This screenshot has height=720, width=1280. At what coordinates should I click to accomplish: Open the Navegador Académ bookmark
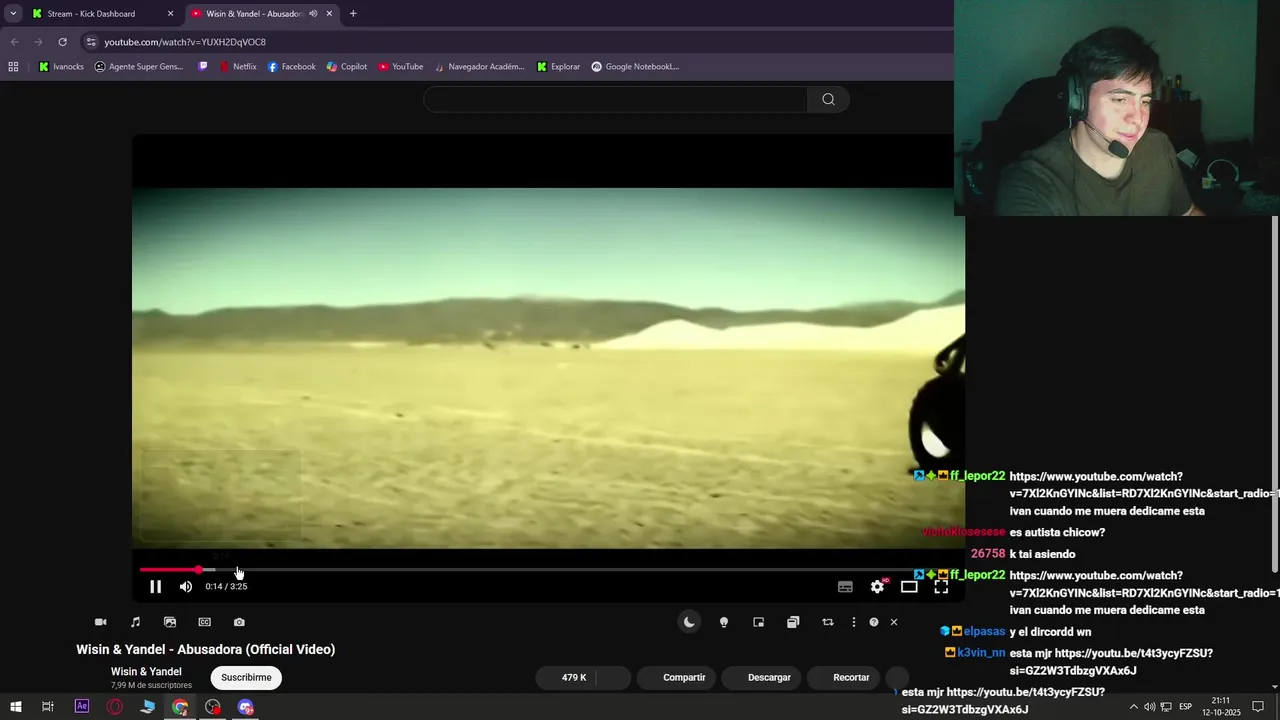(479, 67)
